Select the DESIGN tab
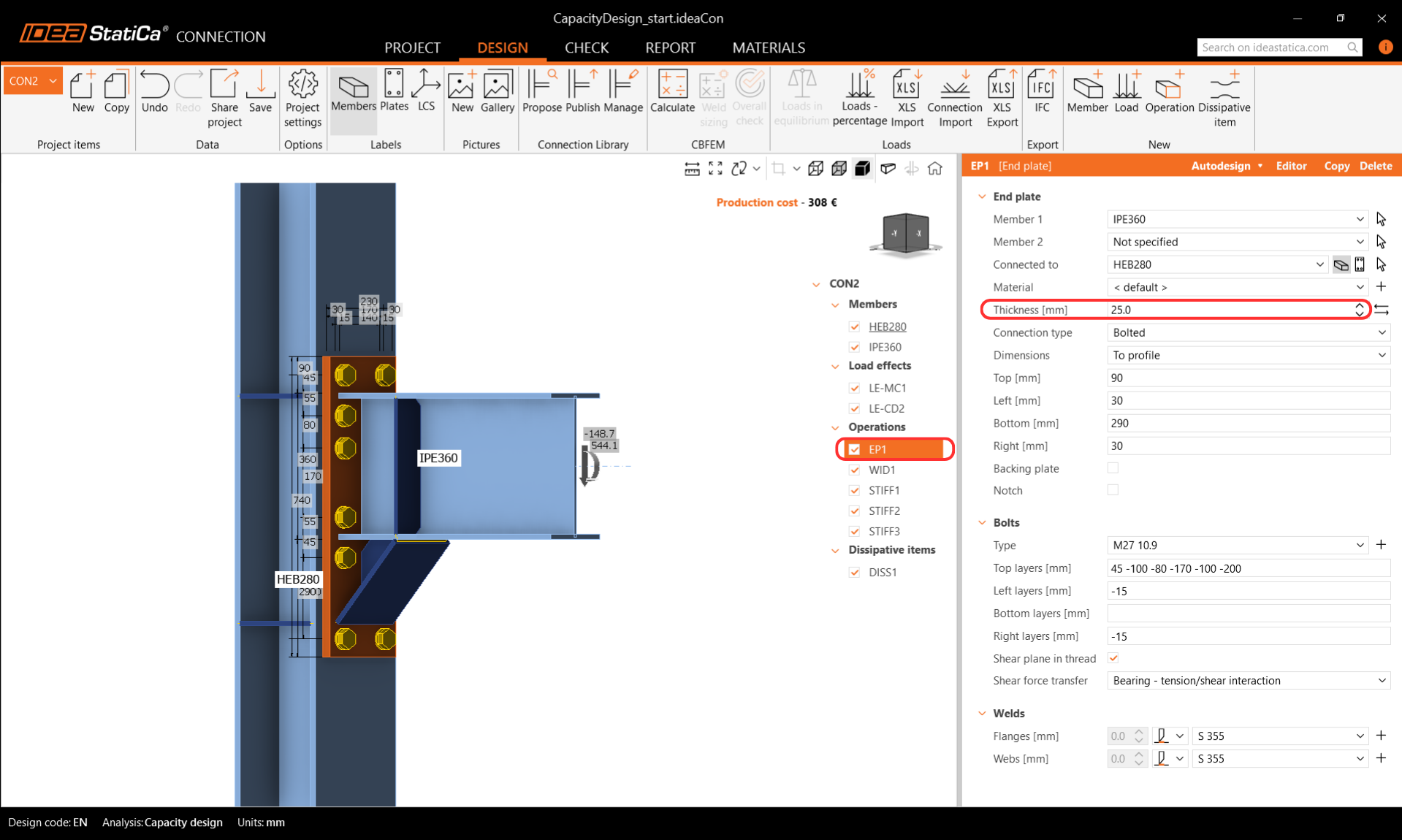 [x=503, y=47]
